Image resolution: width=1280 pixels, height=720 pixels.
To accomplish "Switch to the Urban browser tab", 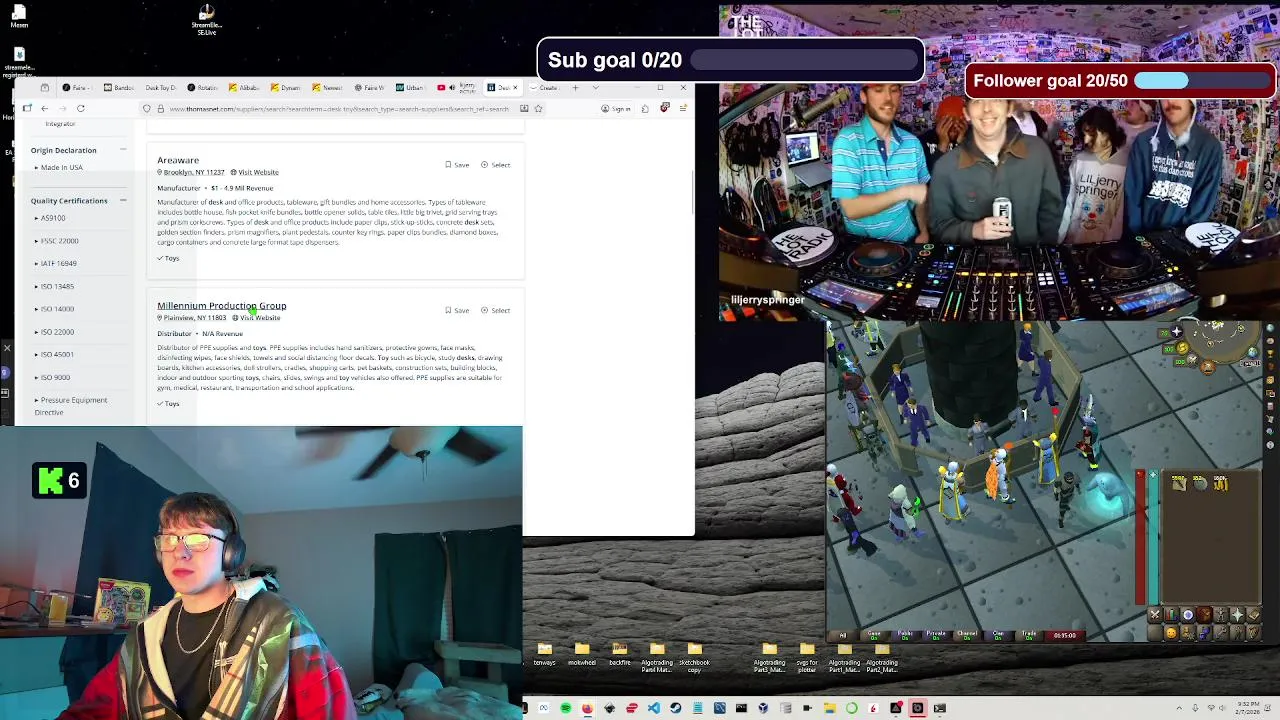I will pos(410,87).
